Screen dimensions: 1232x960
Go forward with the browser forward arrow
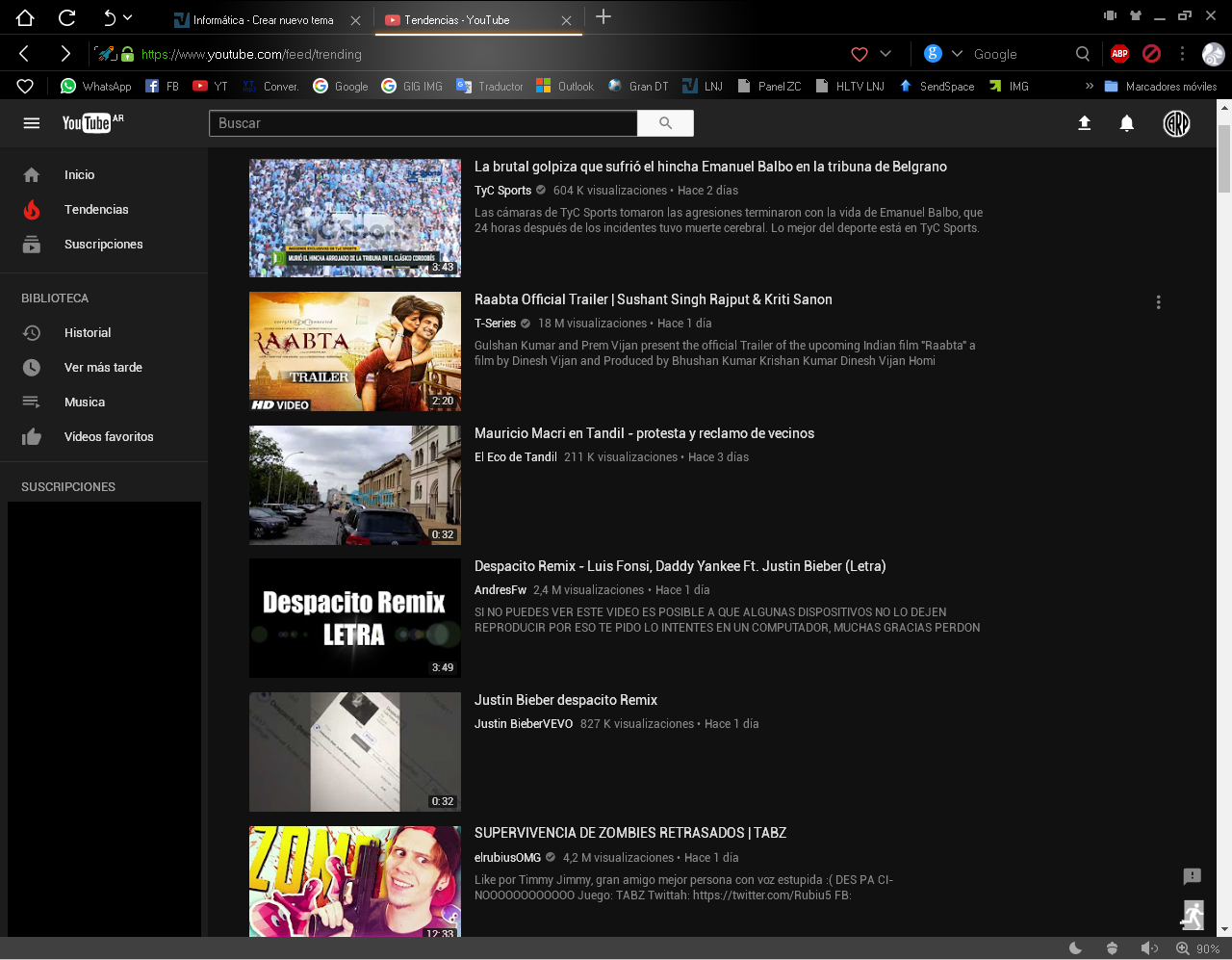click(65, 54)
